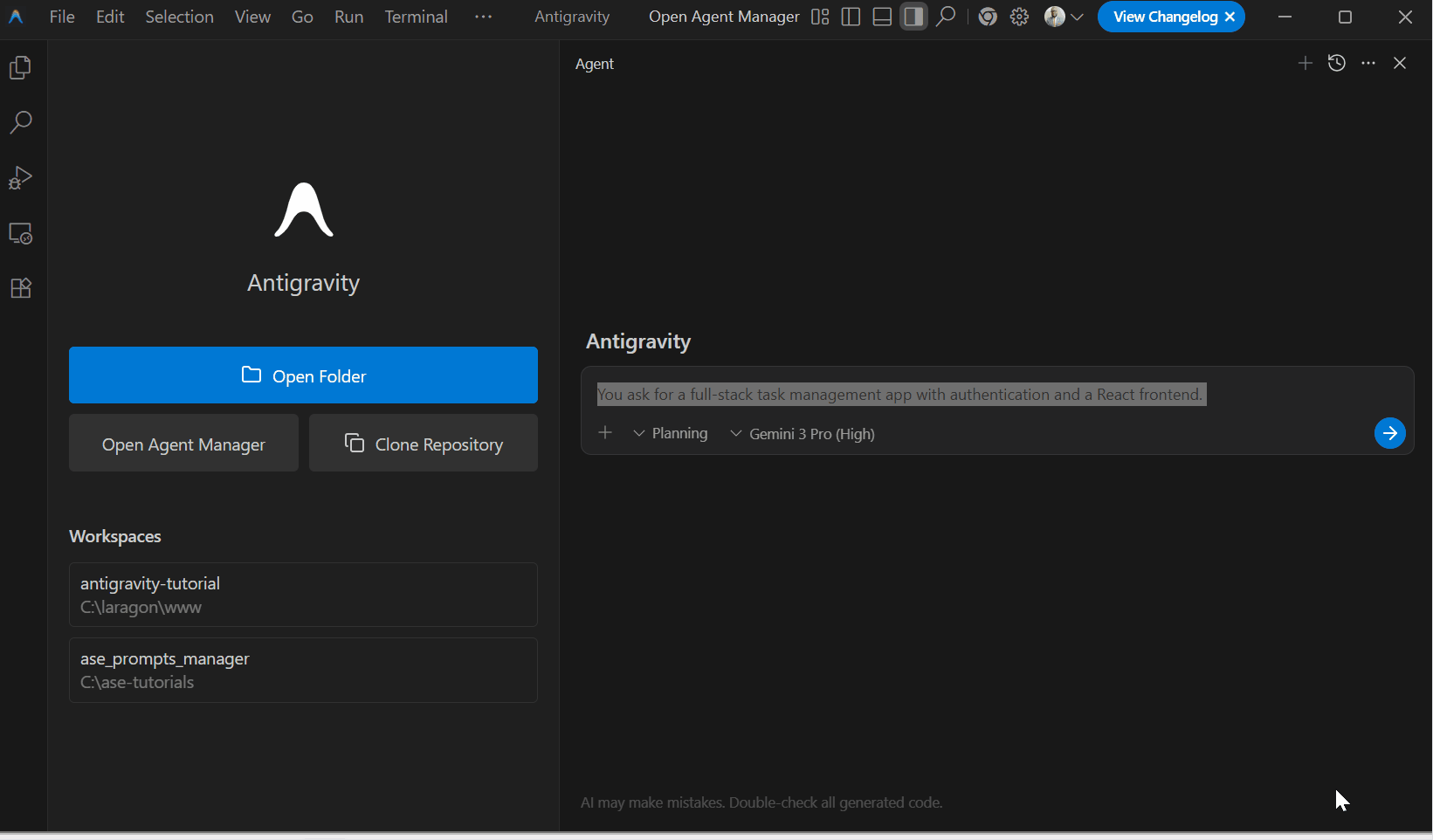
Task: Open Run and Debug view
Action: click(21, 178)
